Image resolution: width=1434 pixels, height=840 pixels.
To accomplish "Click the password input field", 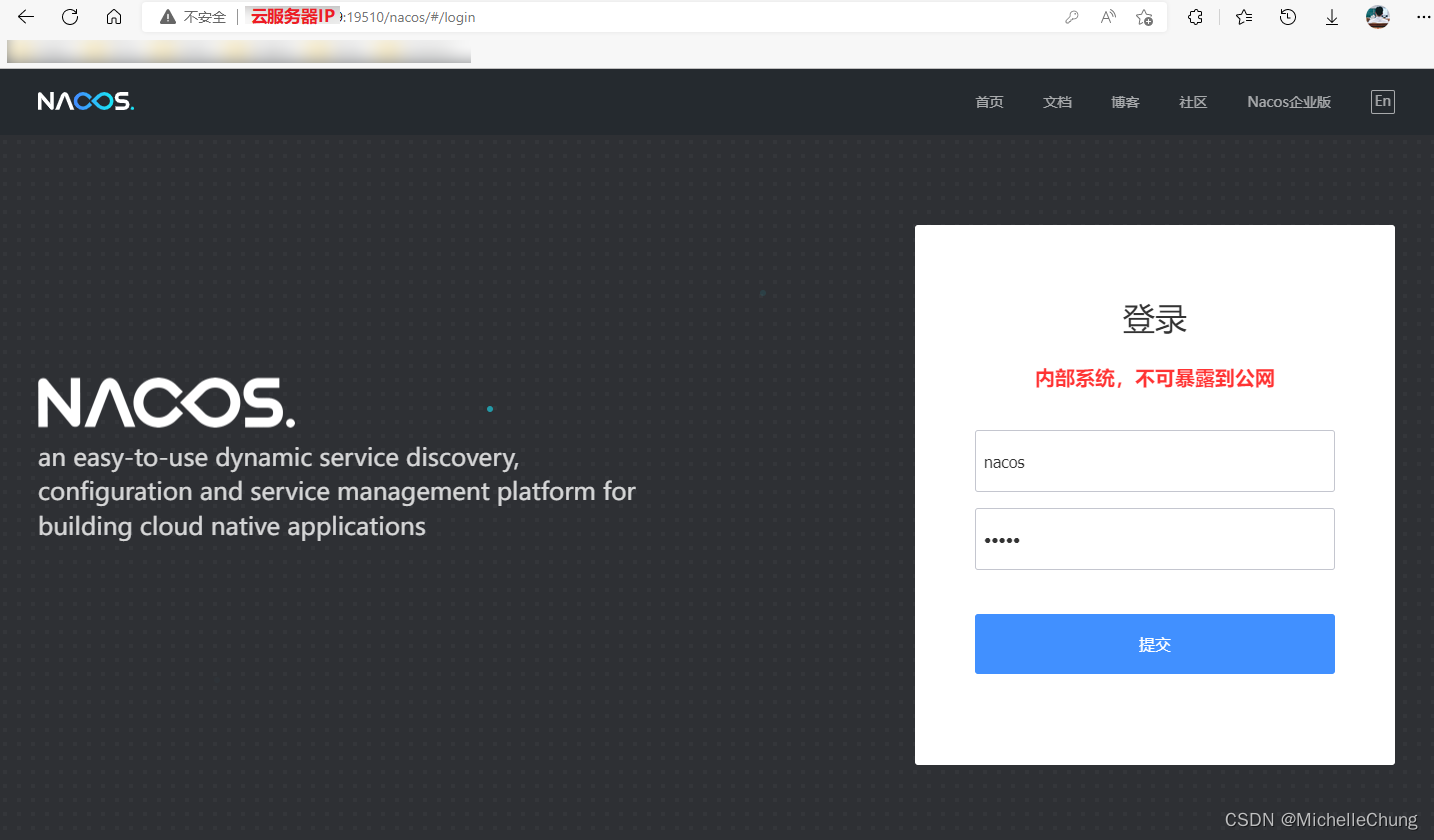I will (x=1154, y=539).
